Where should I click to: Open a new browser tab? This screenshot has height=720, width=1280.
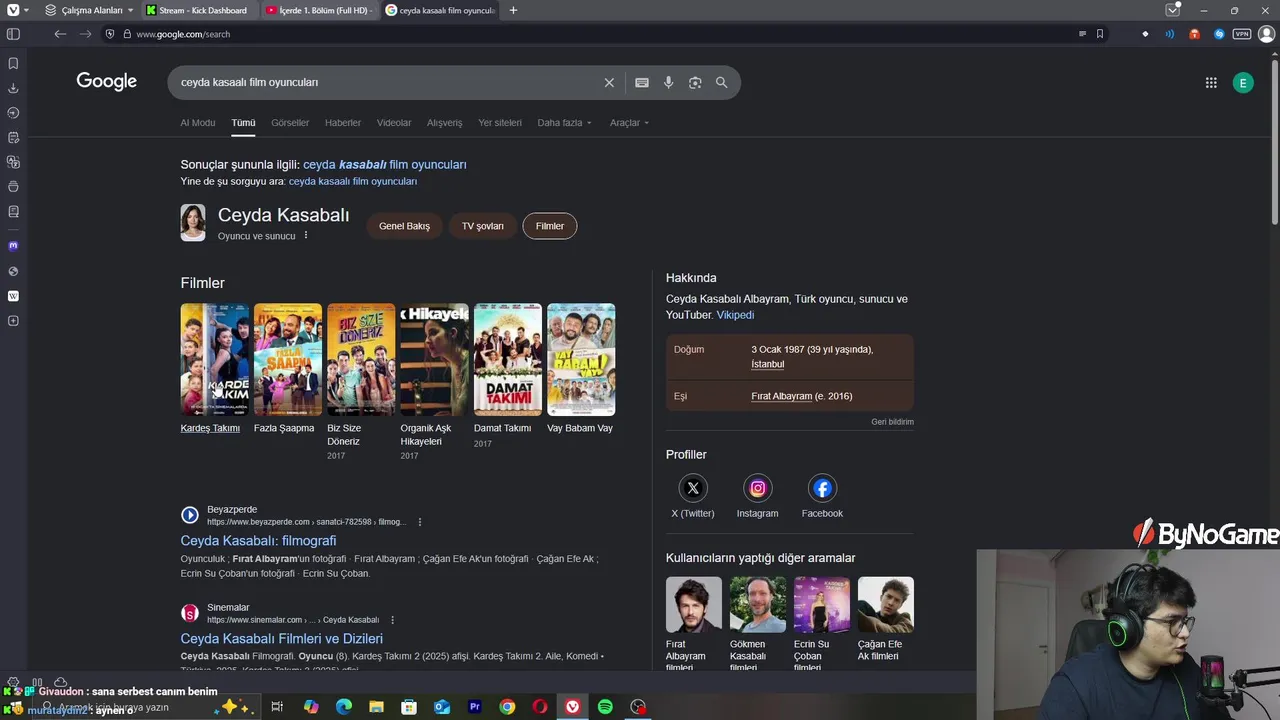[x=513, y=10]
